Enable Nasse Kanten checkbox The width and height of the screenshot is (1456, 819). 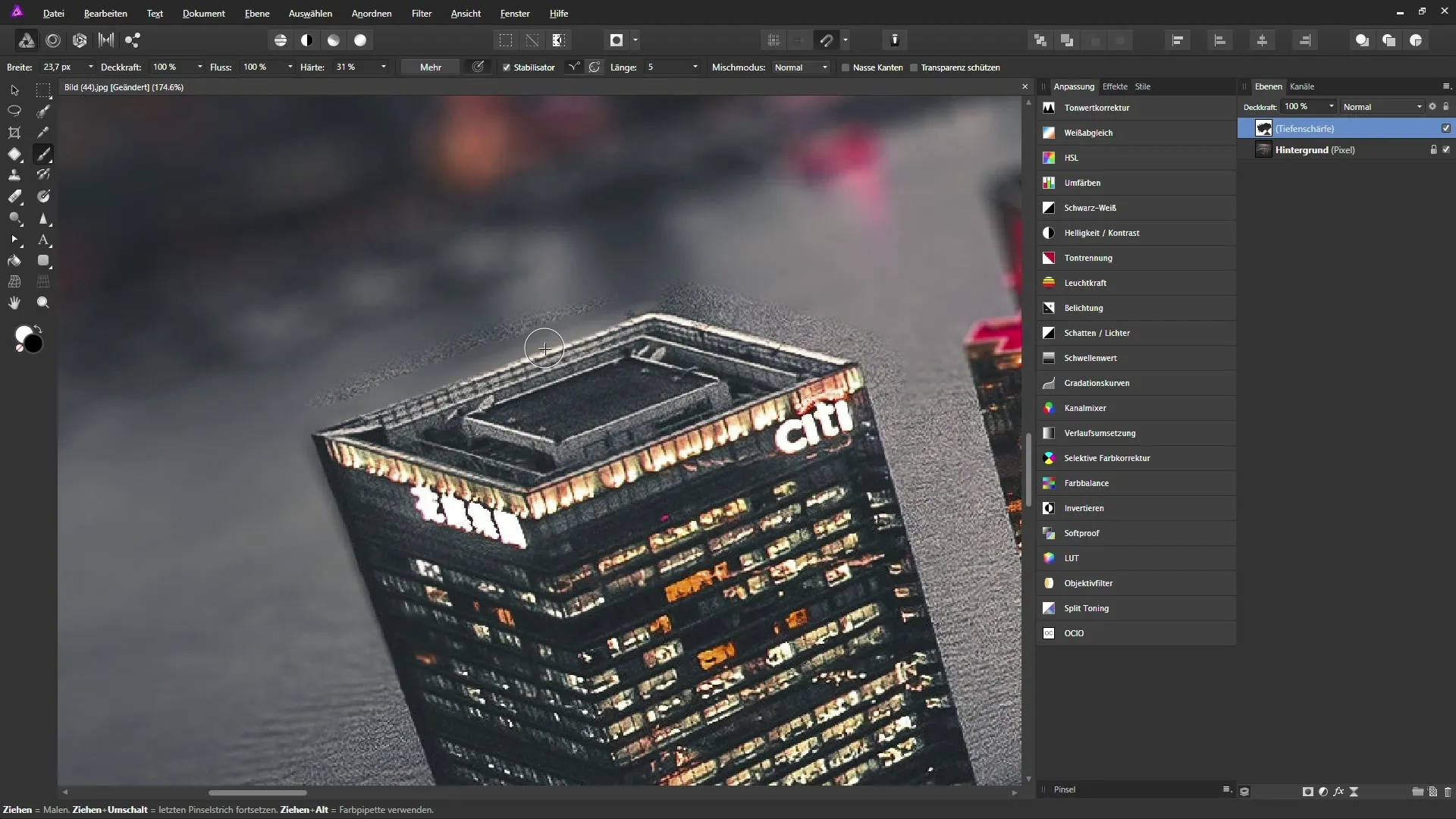pyautogui.click(x=846, y=67)
